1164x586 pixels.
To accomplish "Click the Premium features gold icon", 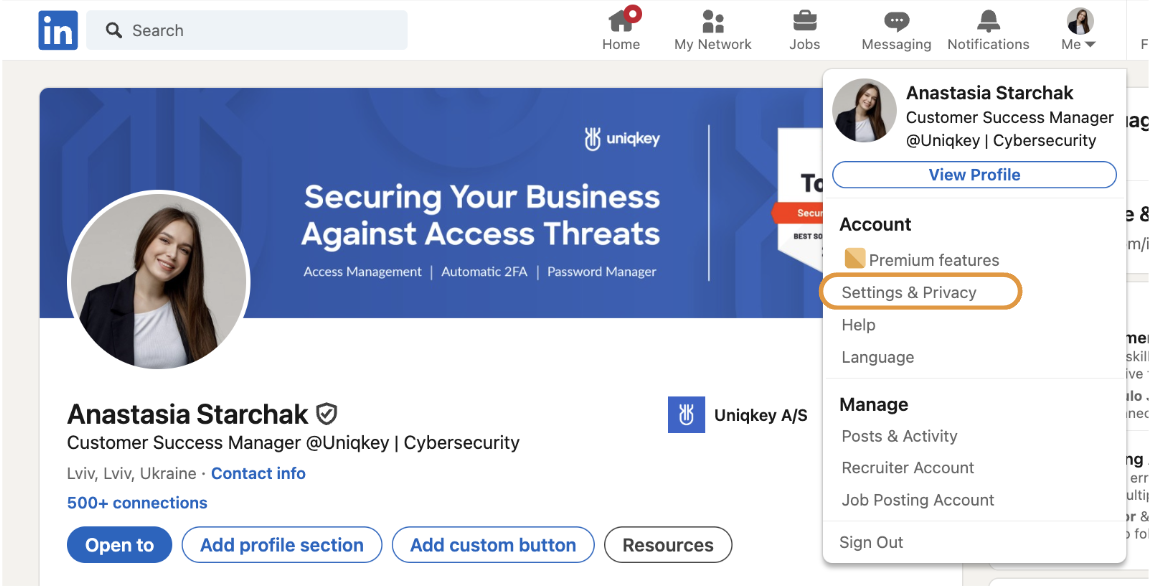I will [854, 258].
